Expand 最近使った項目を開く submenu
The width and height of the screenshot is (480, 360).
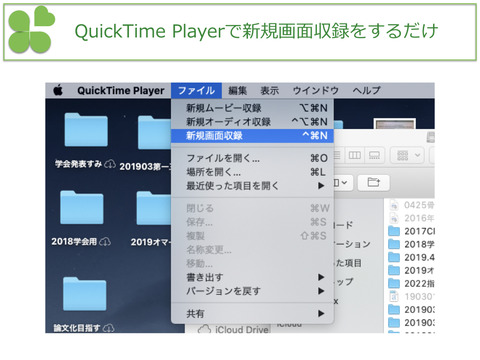point(252,186)
